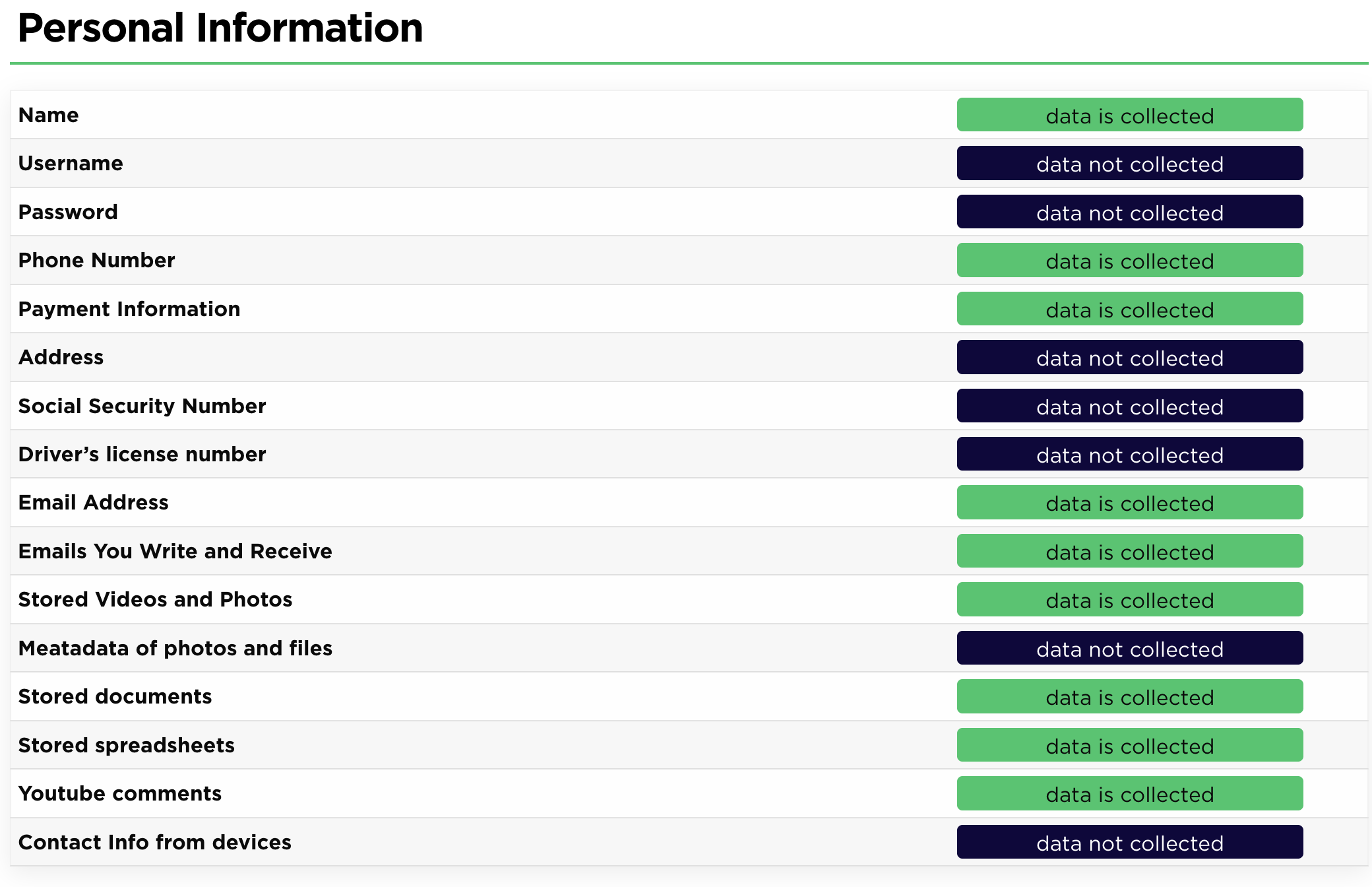Click the Youtube comments status badge
Screen dimensions: 1372x887
point(1129,794)
